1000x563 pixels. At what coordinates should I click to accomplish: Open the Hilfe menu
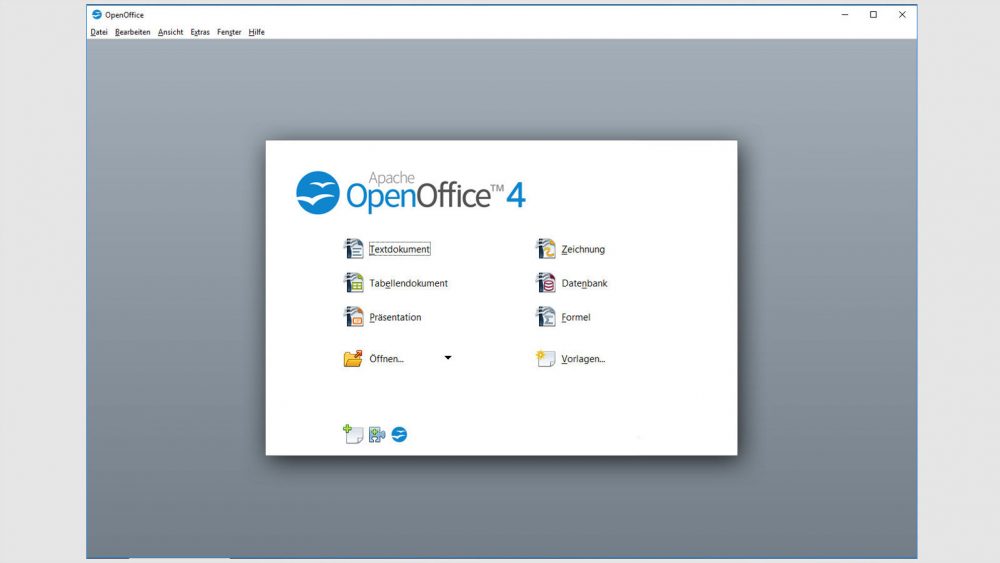coord(257,32)
